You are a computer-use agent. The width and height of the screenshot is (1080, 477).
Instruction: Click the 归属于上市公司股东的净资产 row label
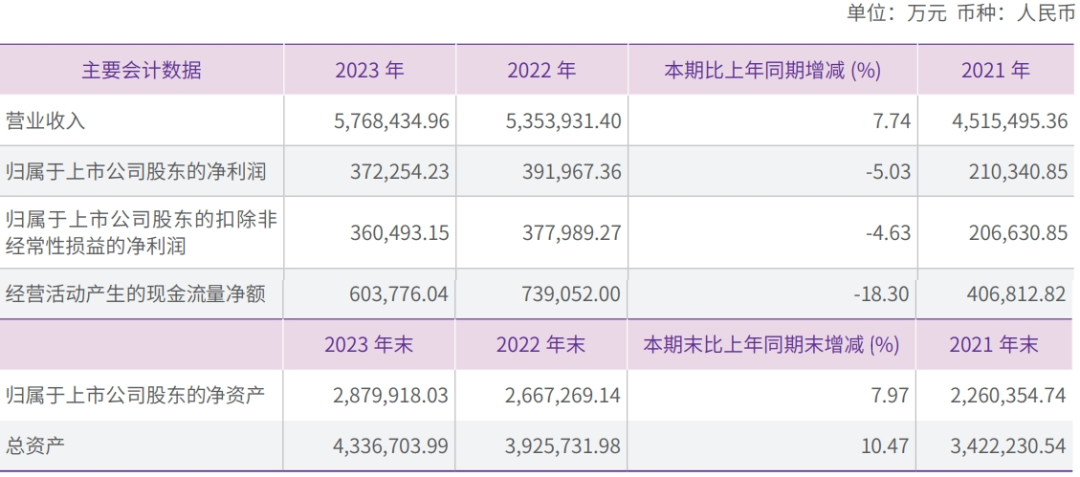tap(135, 395)
